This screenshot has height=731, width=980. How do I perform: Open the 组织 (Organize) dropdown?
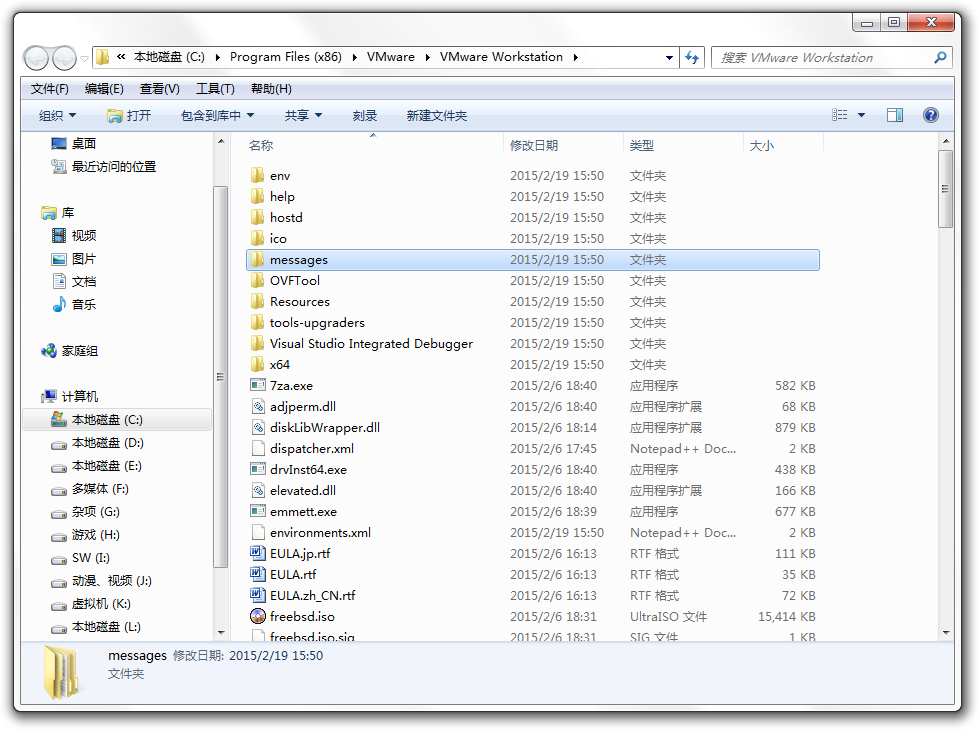tap(58, 115)
